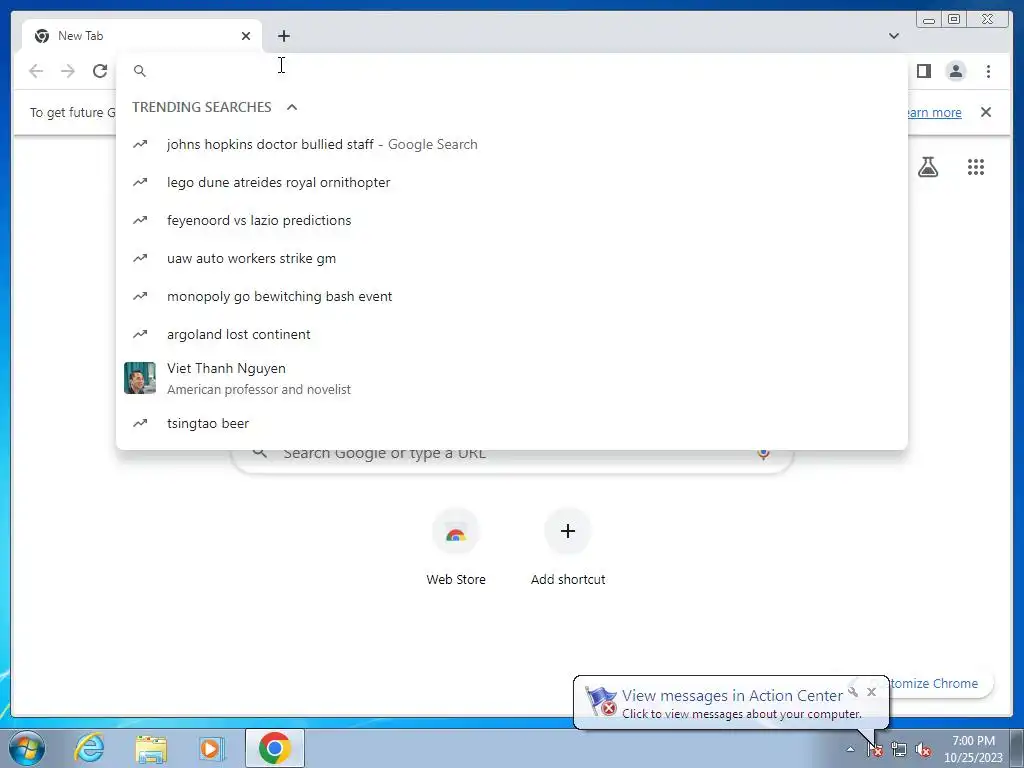Open Chrome's three-dot menu
The image size is (1024, 768).
988,71
